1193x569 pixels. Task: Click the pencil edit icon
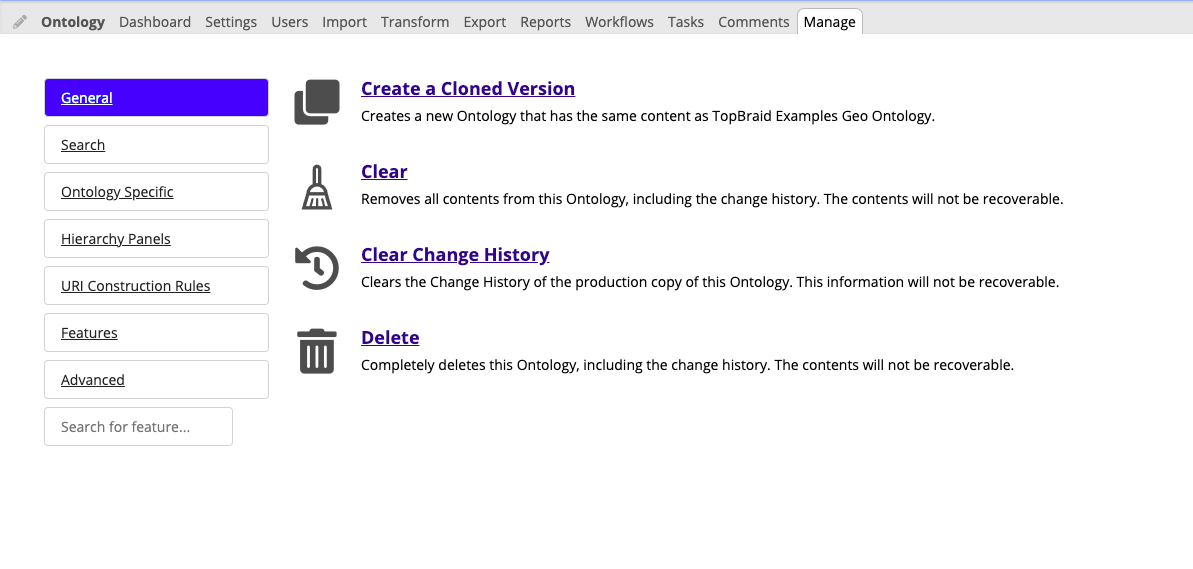click(20, 22)
